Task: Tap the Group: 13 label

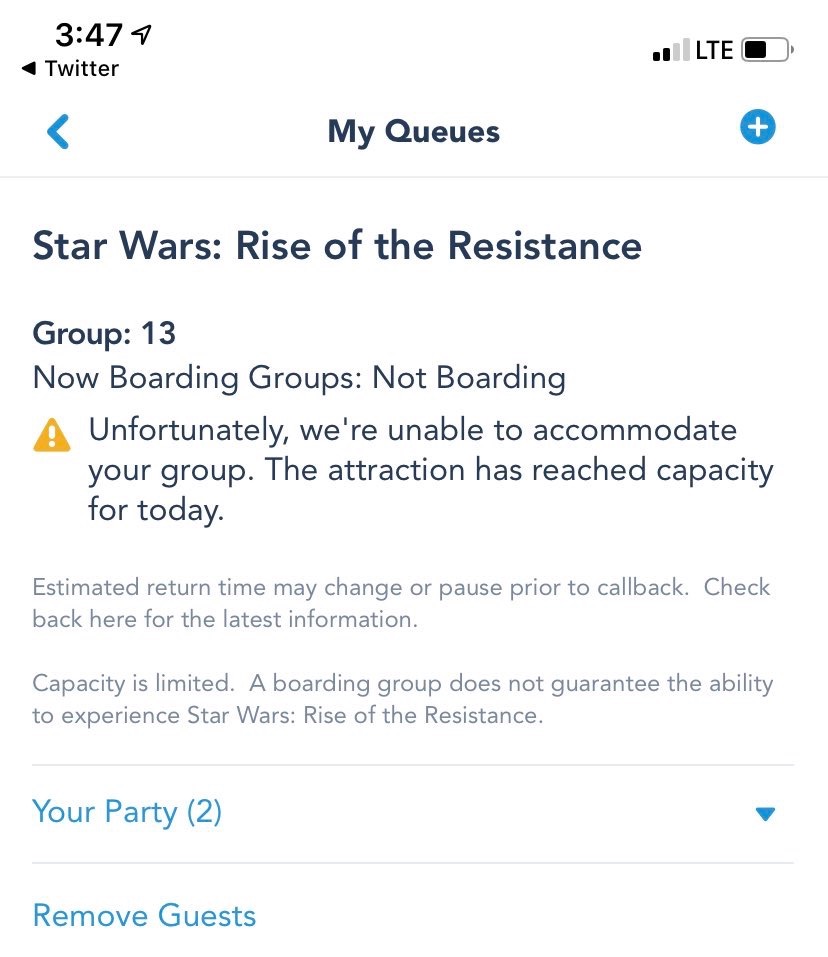Action: tap(104, 333)
